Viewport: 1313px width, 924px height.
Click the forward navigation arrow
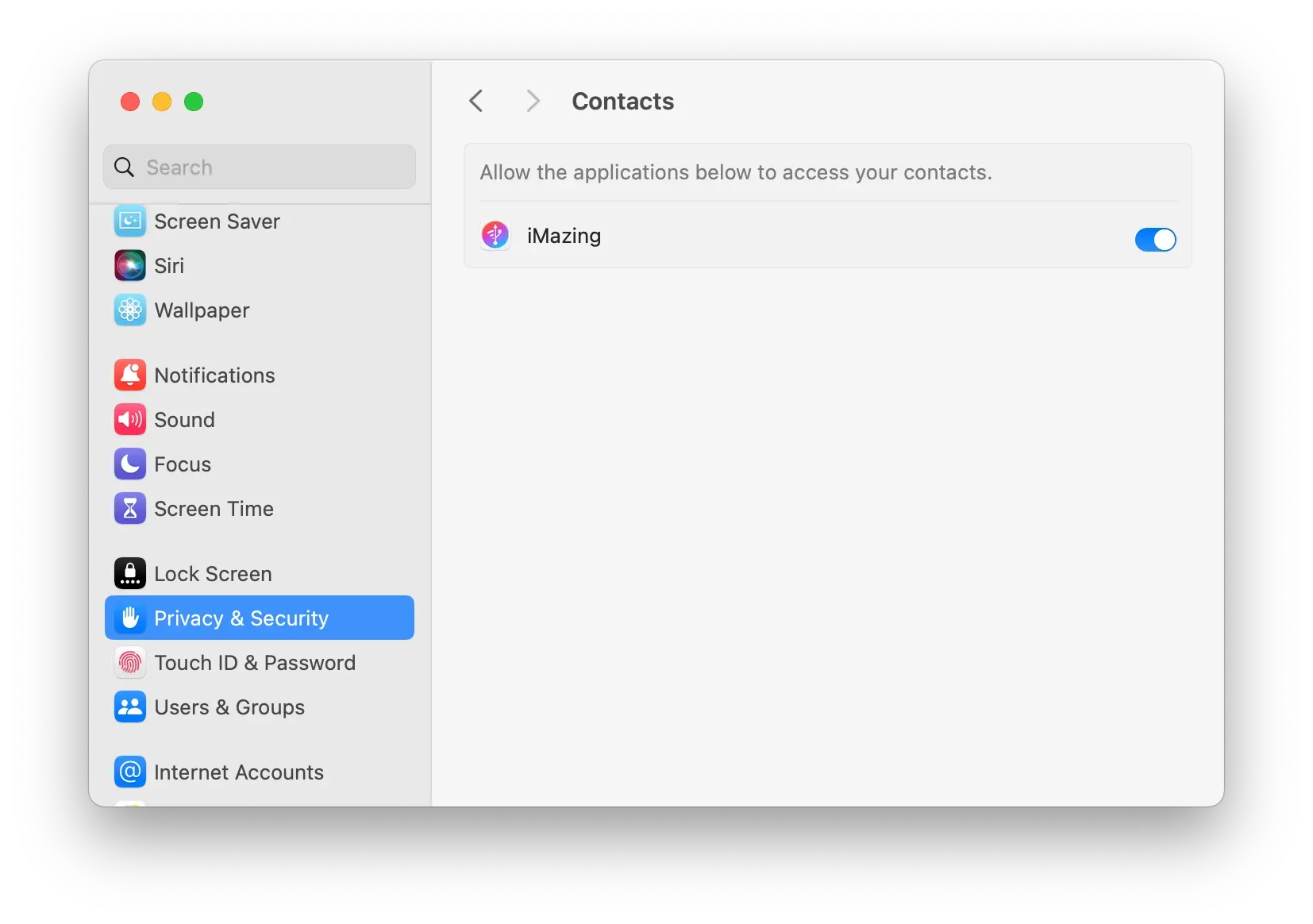pyautogui.click(x=532, y=101)
